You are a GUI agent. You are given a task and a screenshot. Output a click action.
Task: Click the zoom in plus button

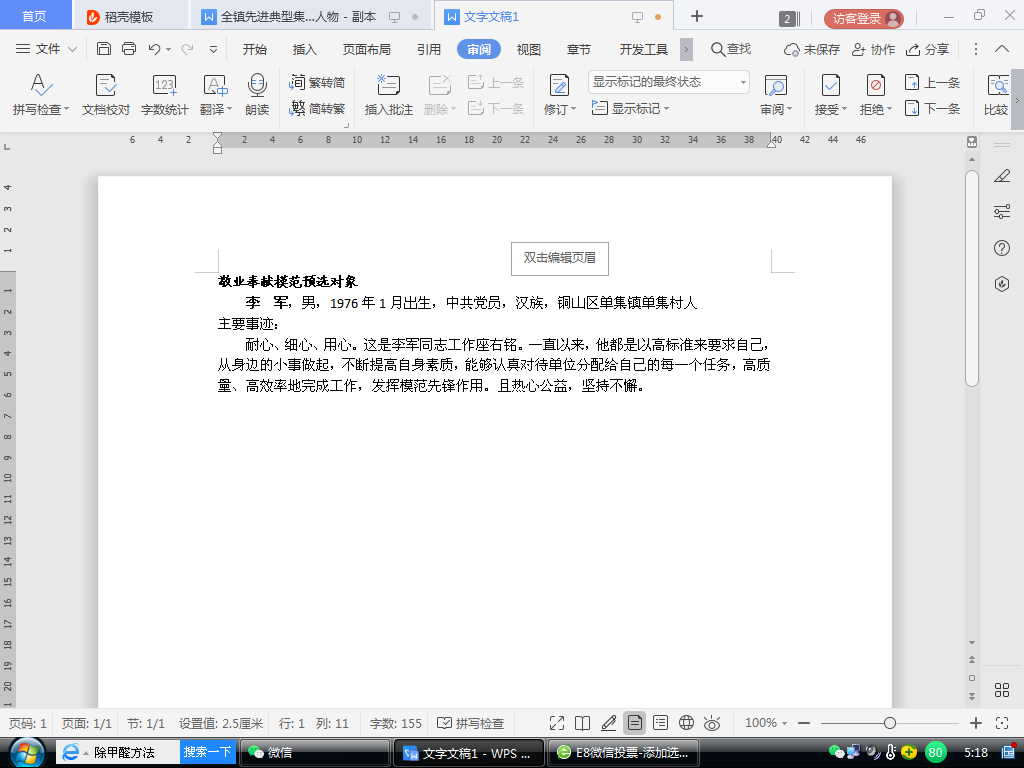point(976,723)
